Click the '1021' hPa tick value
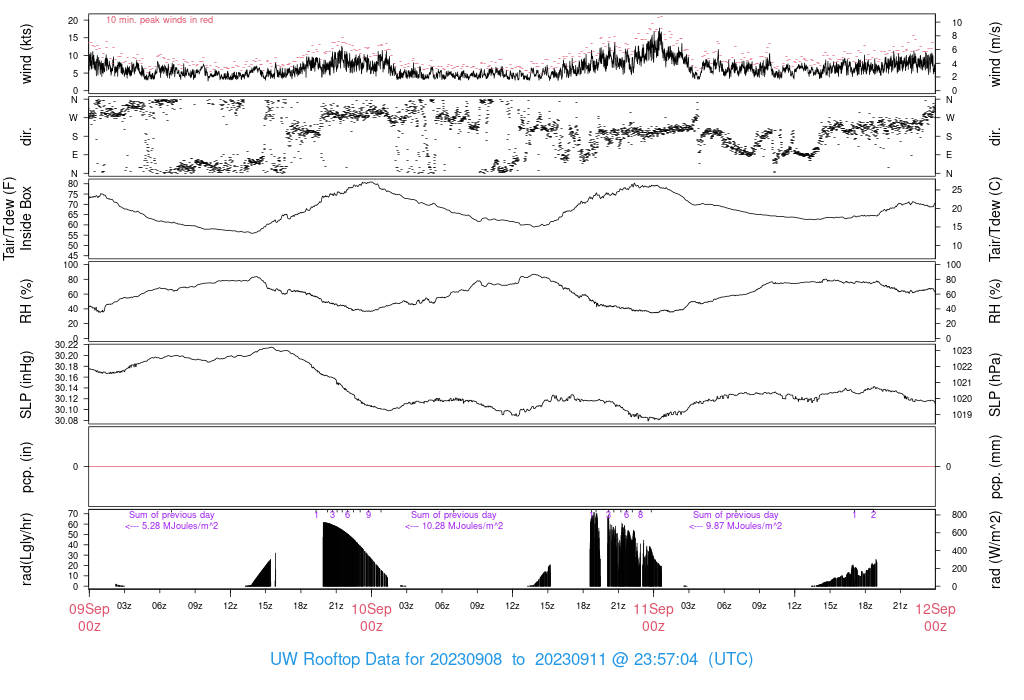The image size is (1024, 700). [962, 383]
